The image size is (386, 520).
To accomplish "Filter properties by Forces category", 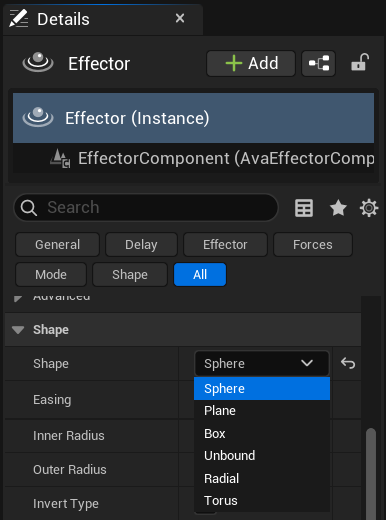I will (313, 245).
